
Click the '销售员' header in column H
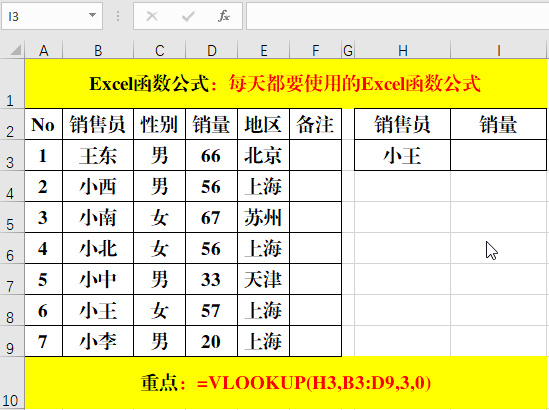tap(403, 124)
